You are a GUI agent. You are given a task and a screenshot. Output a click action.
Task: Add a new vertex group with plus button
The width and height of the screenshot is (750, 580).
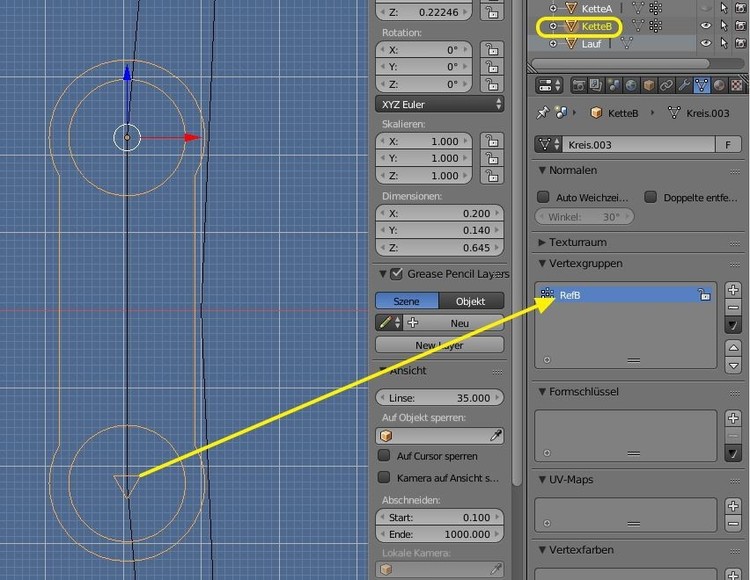click(x=733, y=290)
